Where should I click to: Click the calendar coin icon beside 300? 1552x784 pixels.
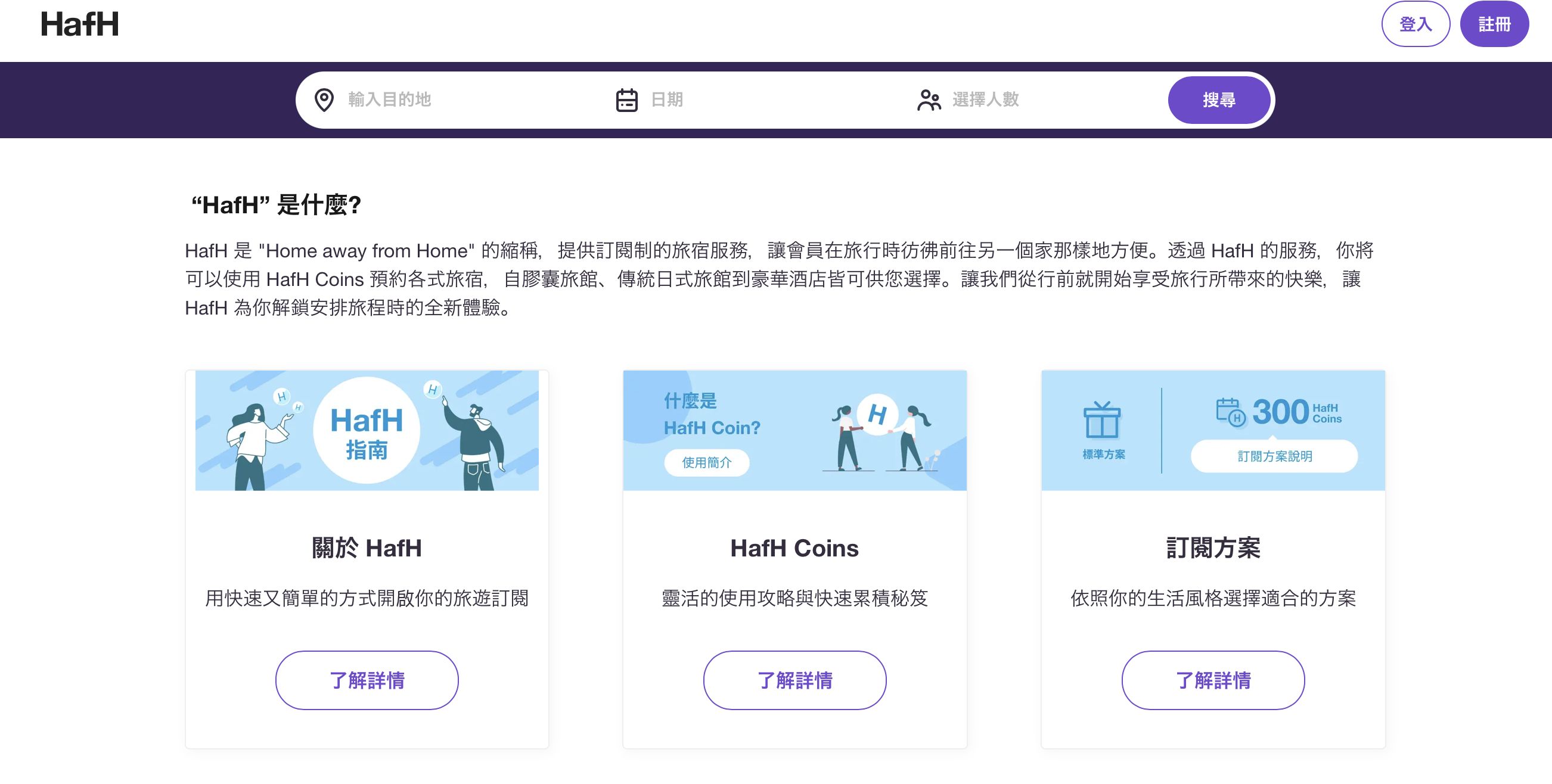point(1231,412)
